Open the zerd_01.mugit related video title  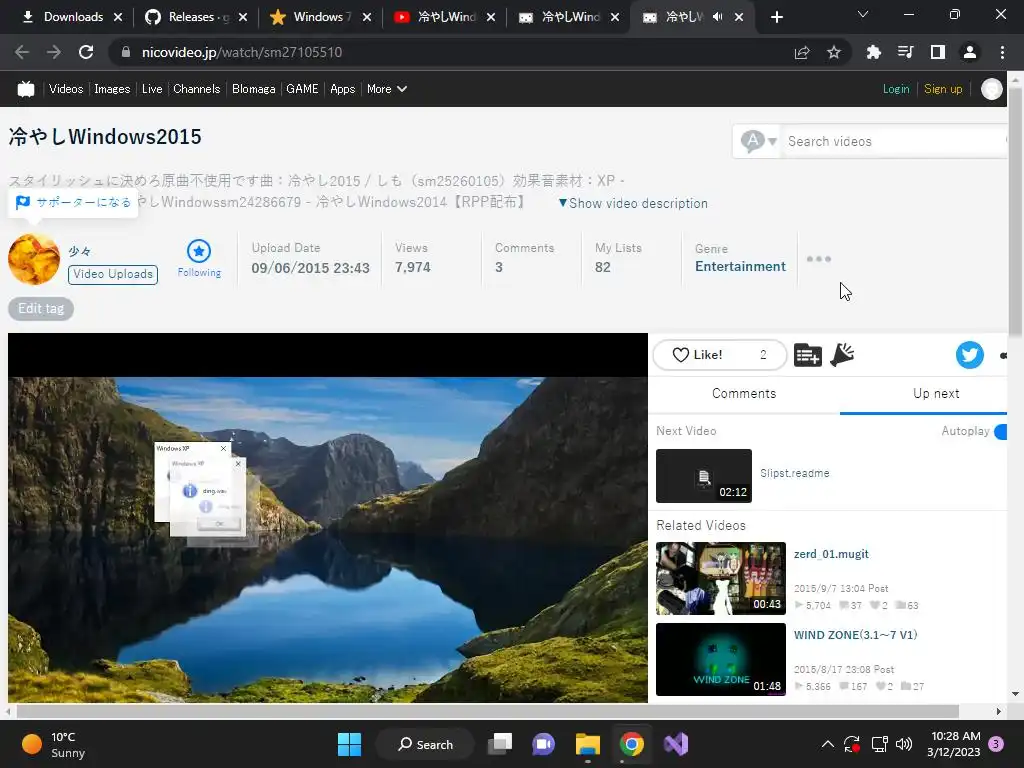(x=831, y=554)
